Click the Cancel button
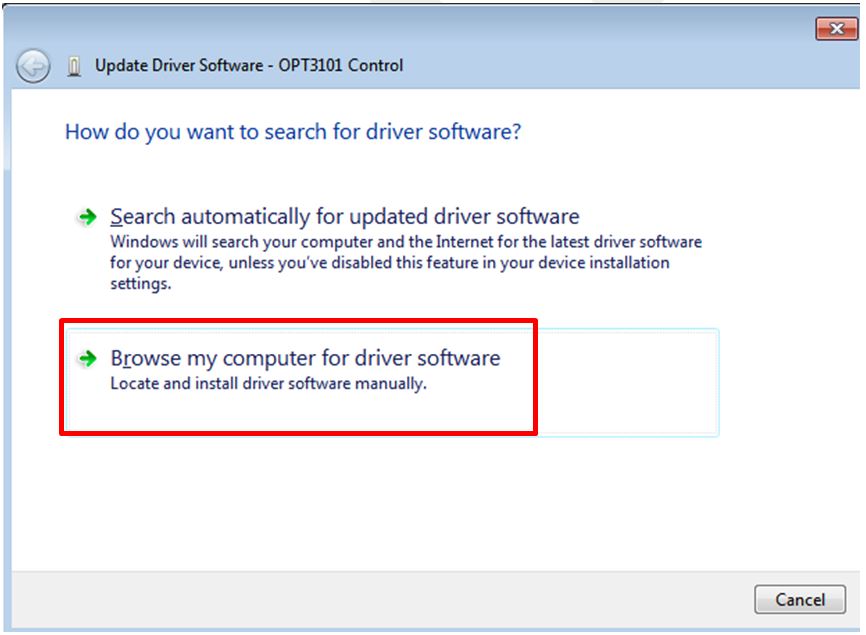Viewport: 866px width, 635px height. pyautogui.click(x=800, y=599)
